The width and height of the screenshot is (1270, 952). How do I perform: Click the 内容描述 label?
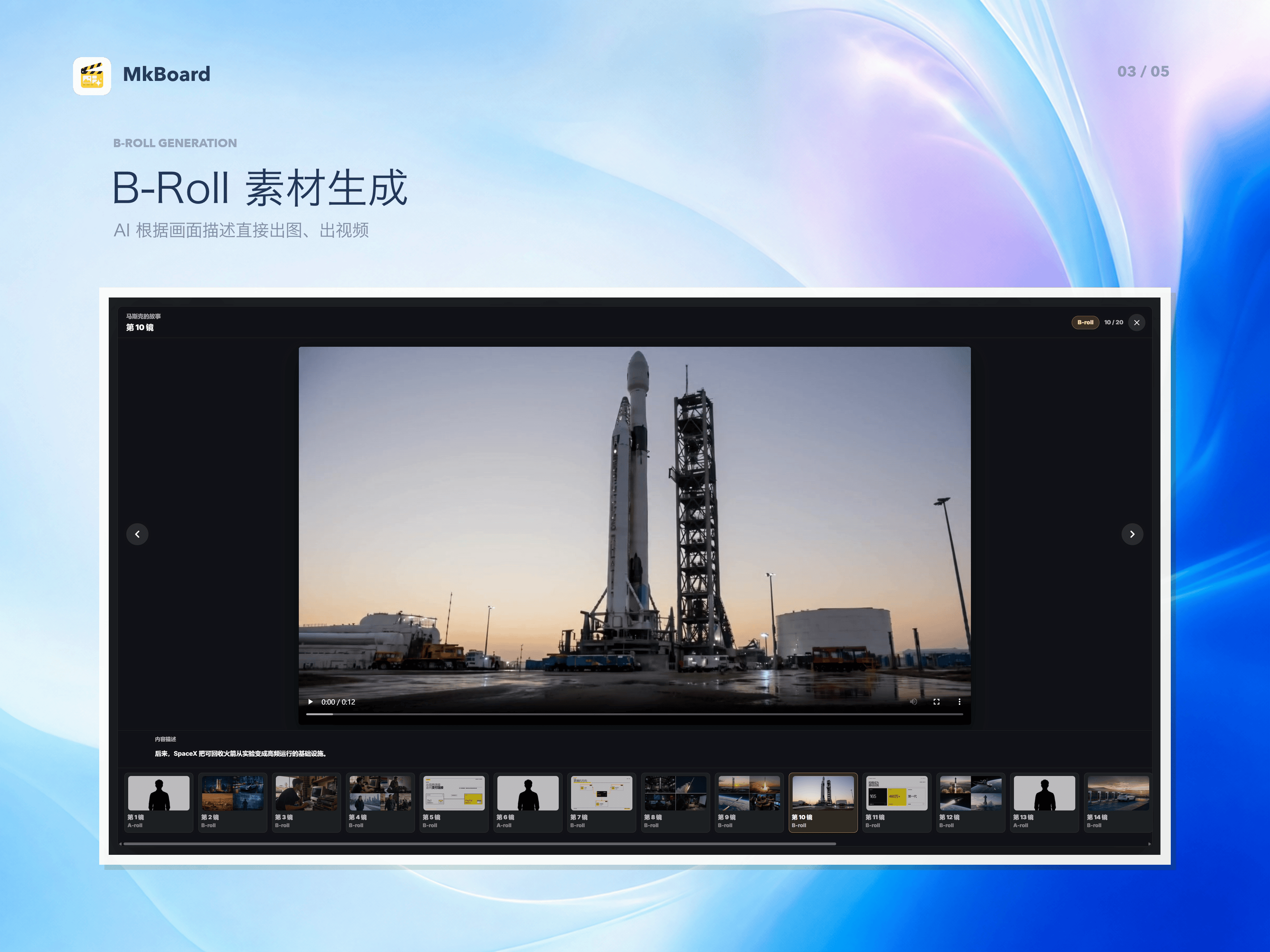click(x=165, y=739)
